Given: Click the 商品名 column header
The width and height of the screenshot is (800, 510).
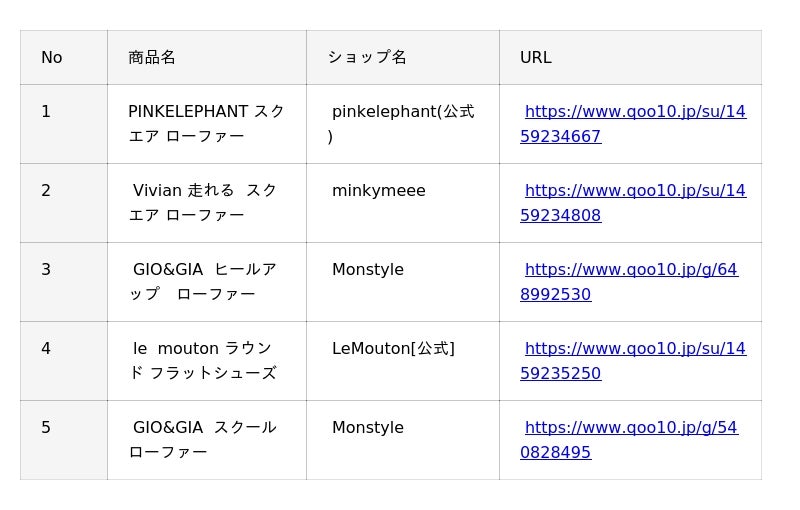Looking at the screenshot, I should coord(152,58).
